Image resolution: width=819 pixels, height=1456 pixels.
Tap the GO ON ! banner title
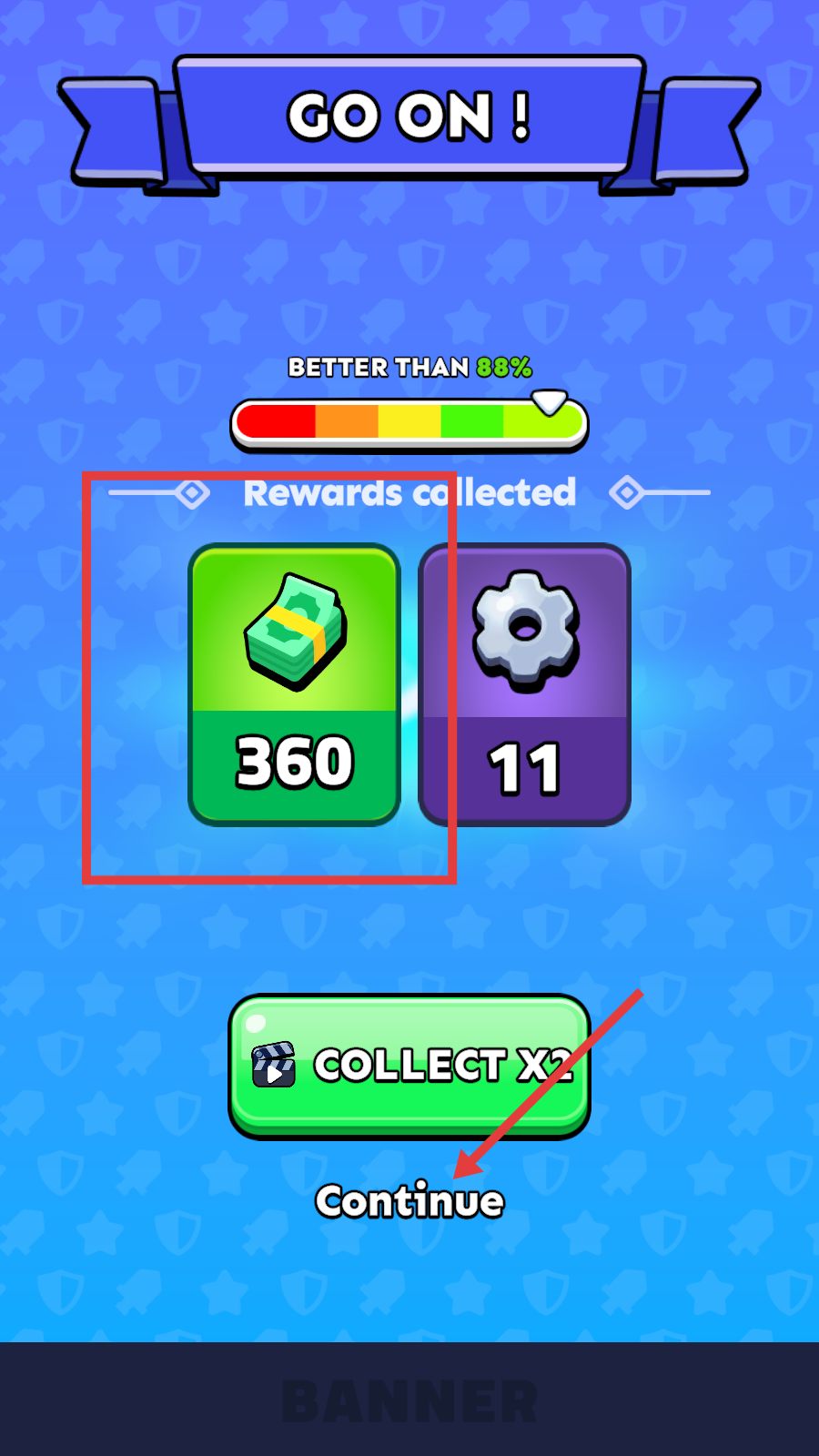pos(409,116)
